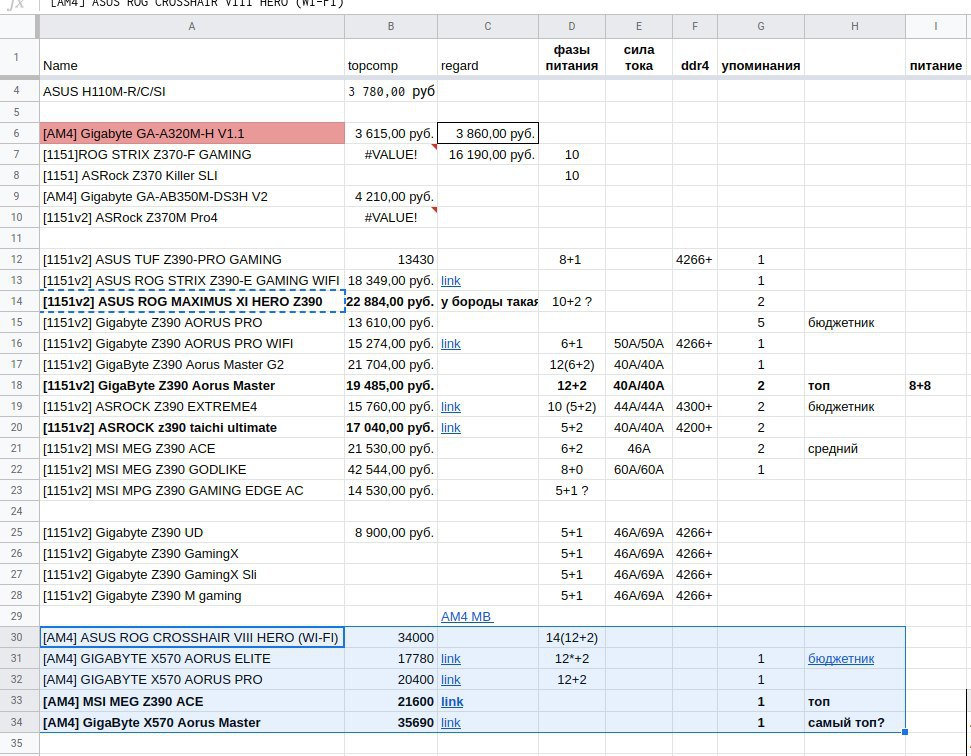The image size is (971, 756).
Task: Select row 6 header
Action: click(17, 133)
